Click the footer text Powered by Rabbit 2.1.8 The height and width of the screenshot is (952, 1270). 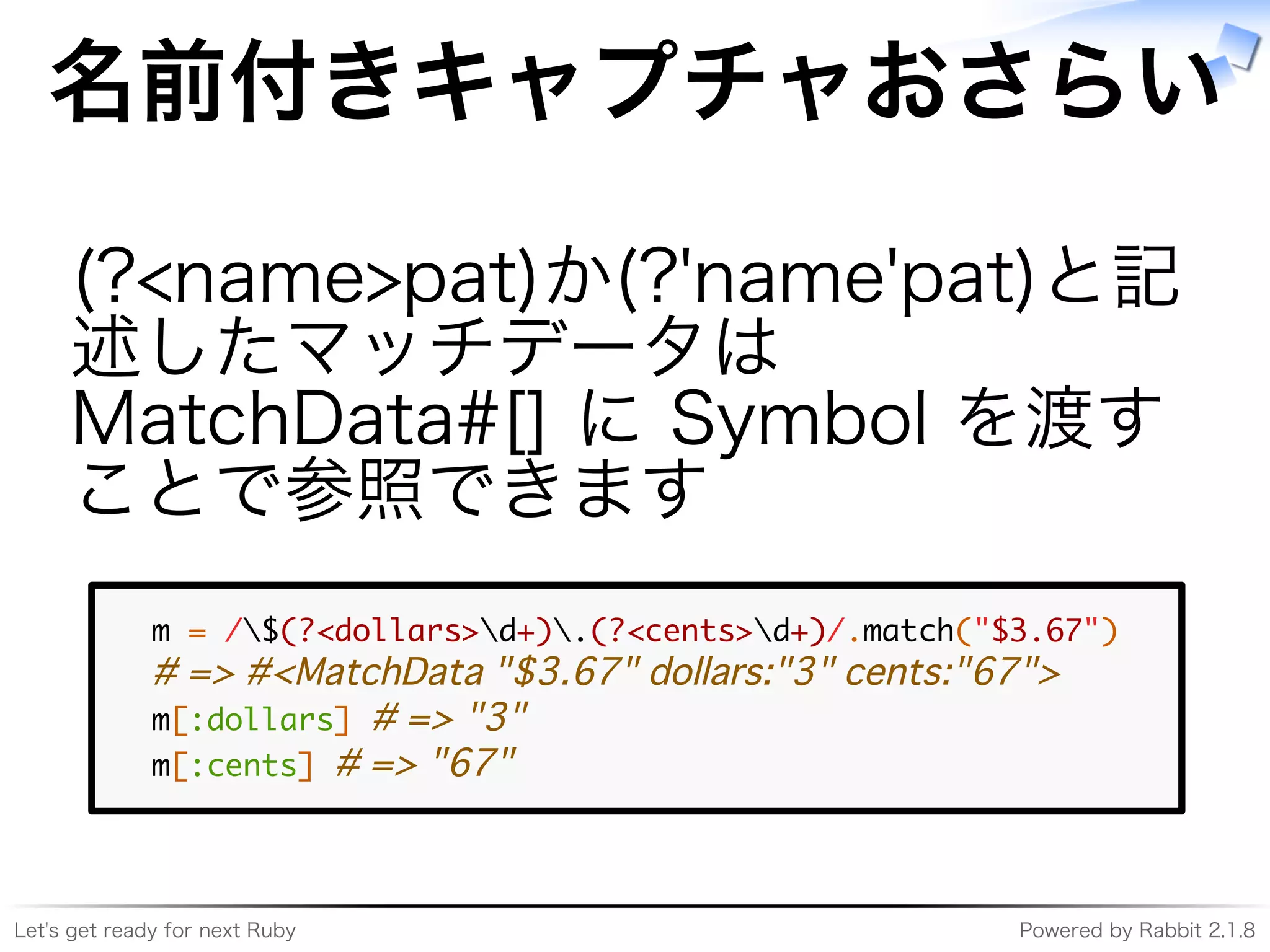click(x=1137, y=930)
